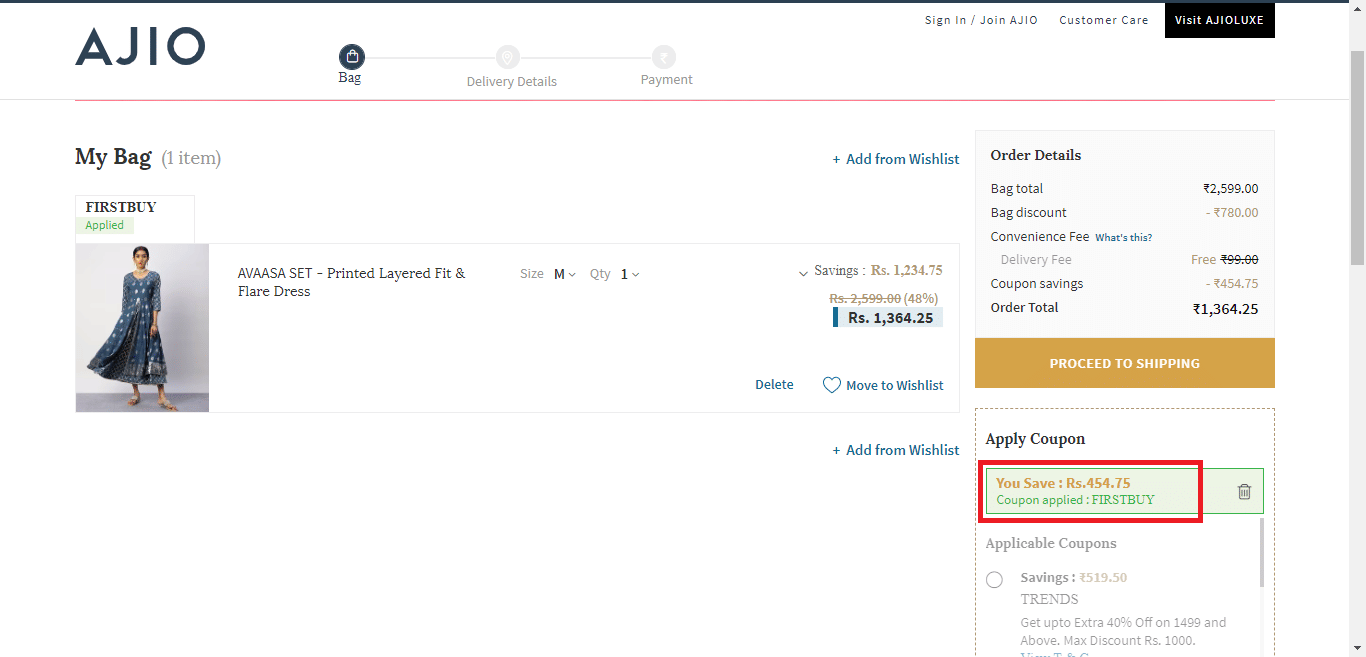Click the AVAASA dress product thumbnail
This screenshot has width=1366, height=657.
pos(141,327)
